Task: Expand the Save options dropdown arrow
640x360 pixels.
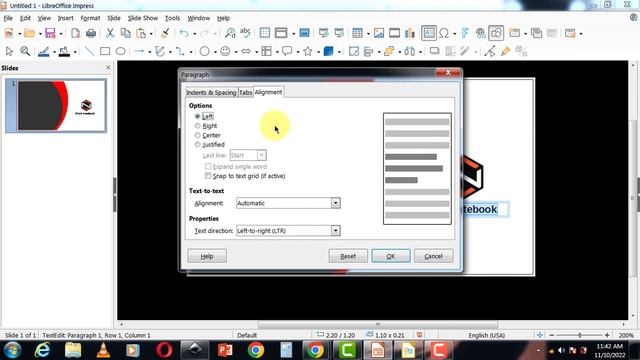Action: [60, 33]
